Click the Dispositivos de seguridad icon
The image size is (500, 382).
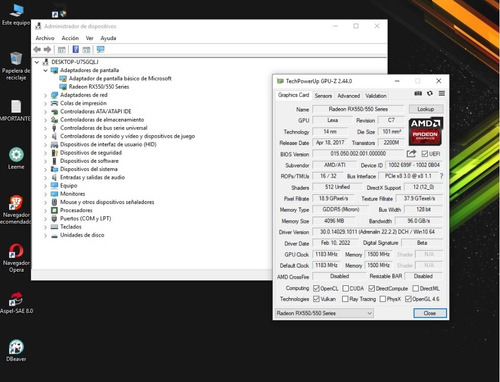(54, 153)
